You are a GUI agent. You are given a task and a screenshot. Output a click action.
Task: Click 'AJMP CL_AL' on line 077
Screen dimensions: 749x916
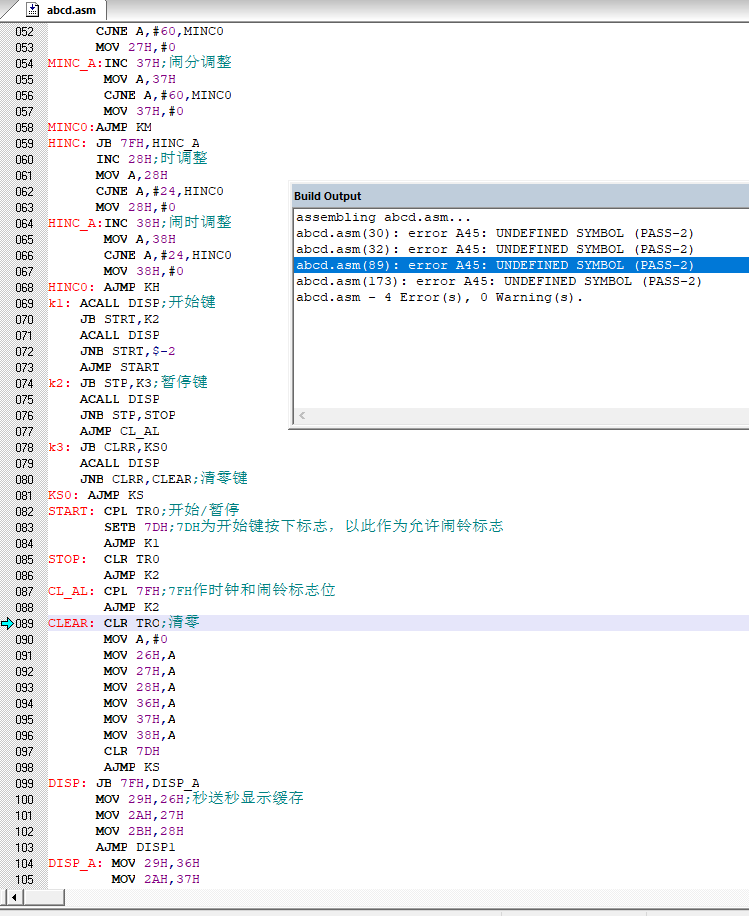click(119, 431)
